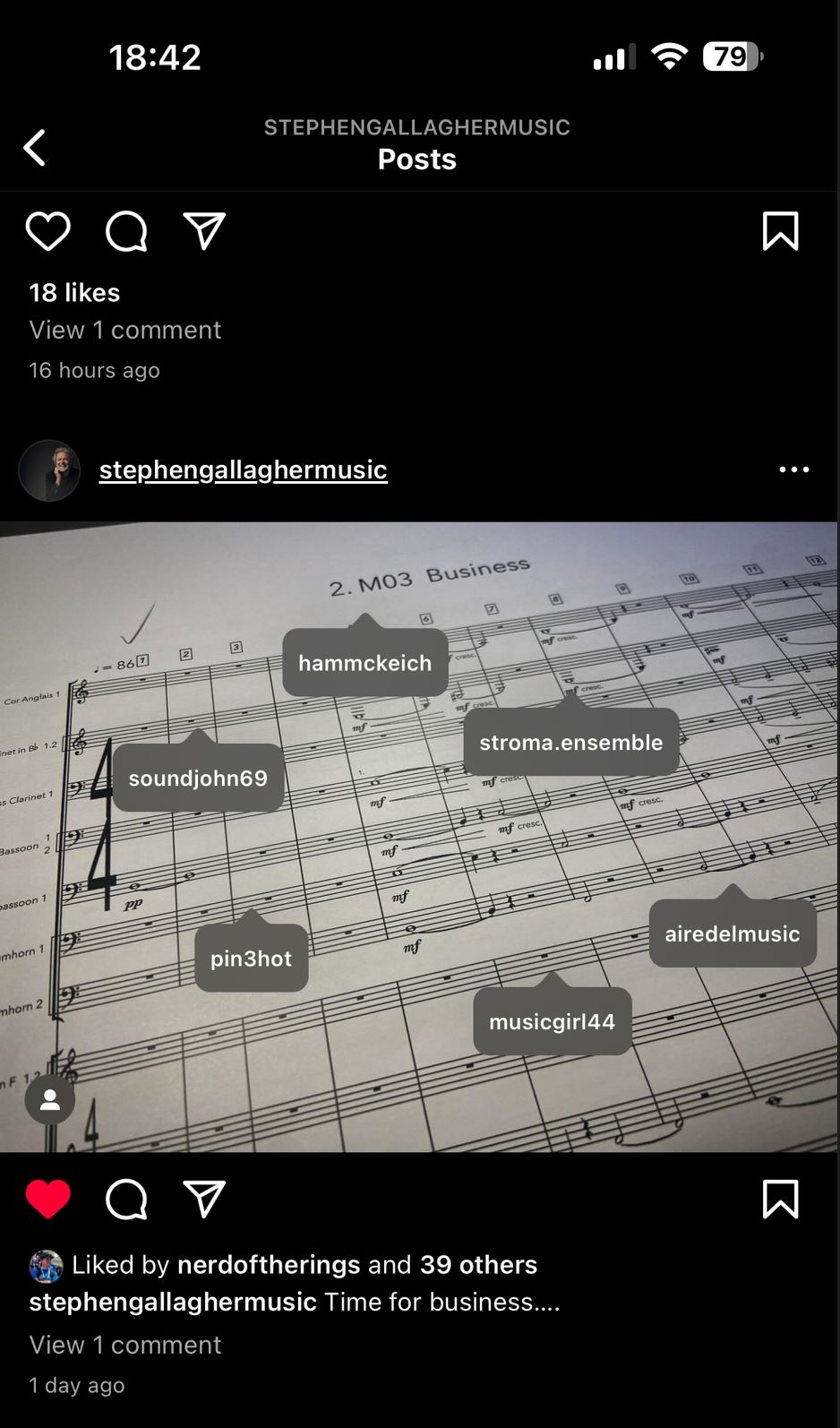
Task: Tap the back arrow in the header
Action: (35, 148)
